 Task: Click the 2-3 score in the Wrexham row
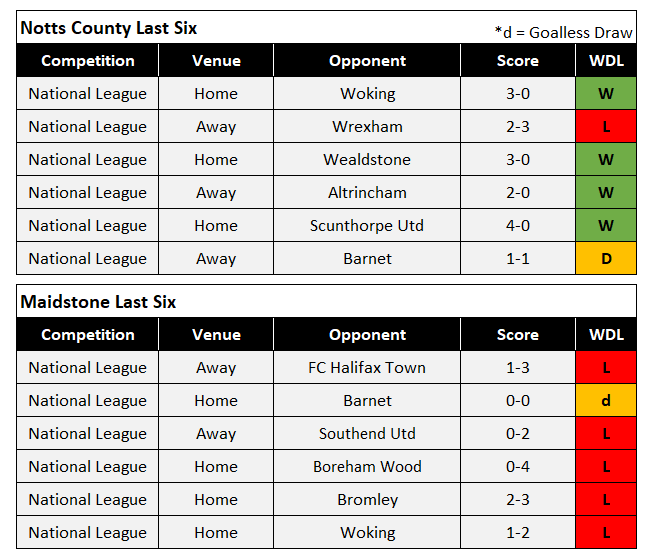click(517, 127)
